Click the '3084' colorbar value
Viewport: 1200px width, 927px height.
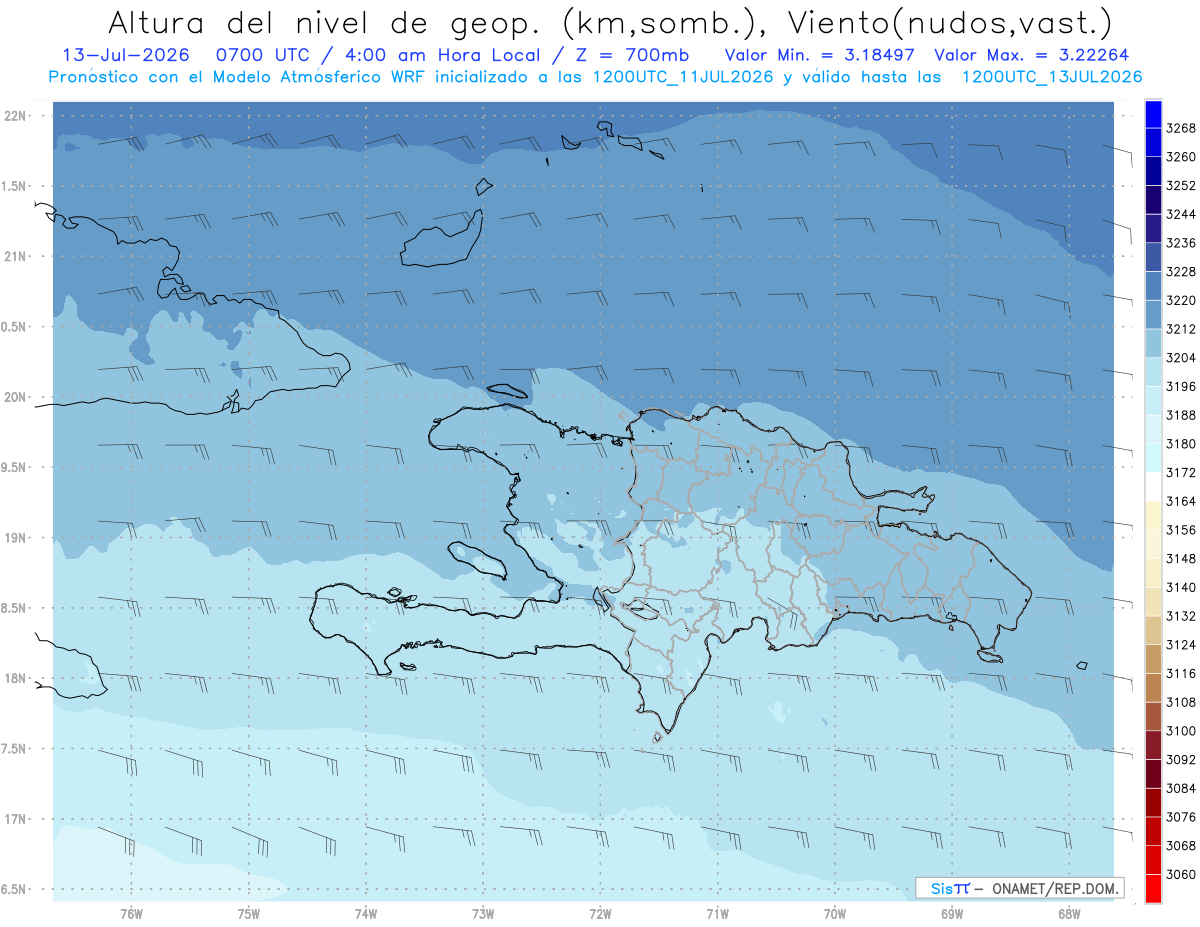coord(1181,788)
